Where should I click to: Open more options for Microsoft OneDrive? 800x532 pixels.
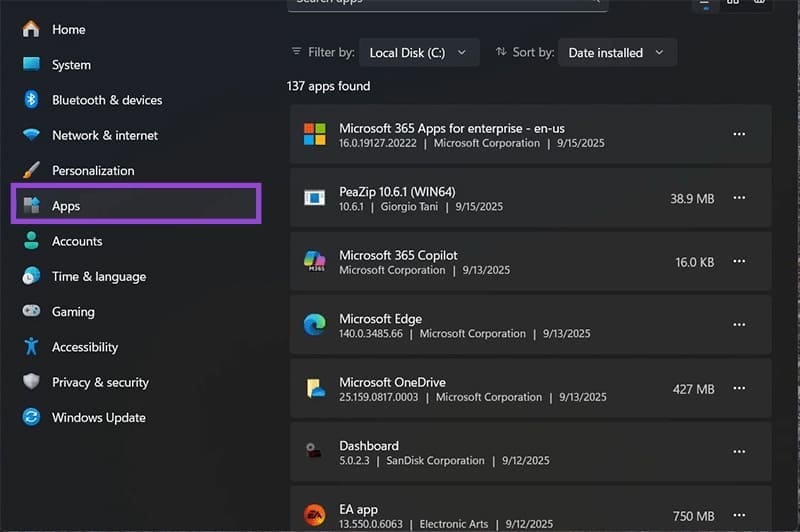[739, 388]
